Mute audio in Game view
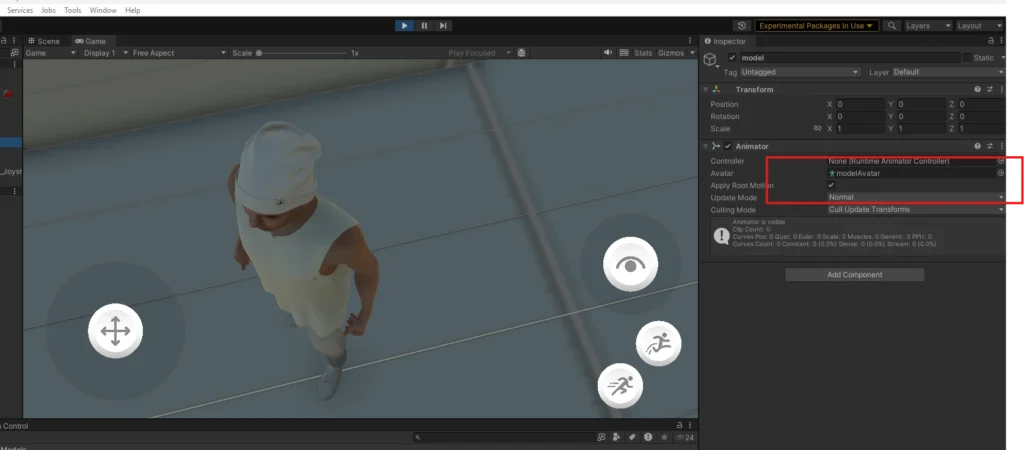 609,53
